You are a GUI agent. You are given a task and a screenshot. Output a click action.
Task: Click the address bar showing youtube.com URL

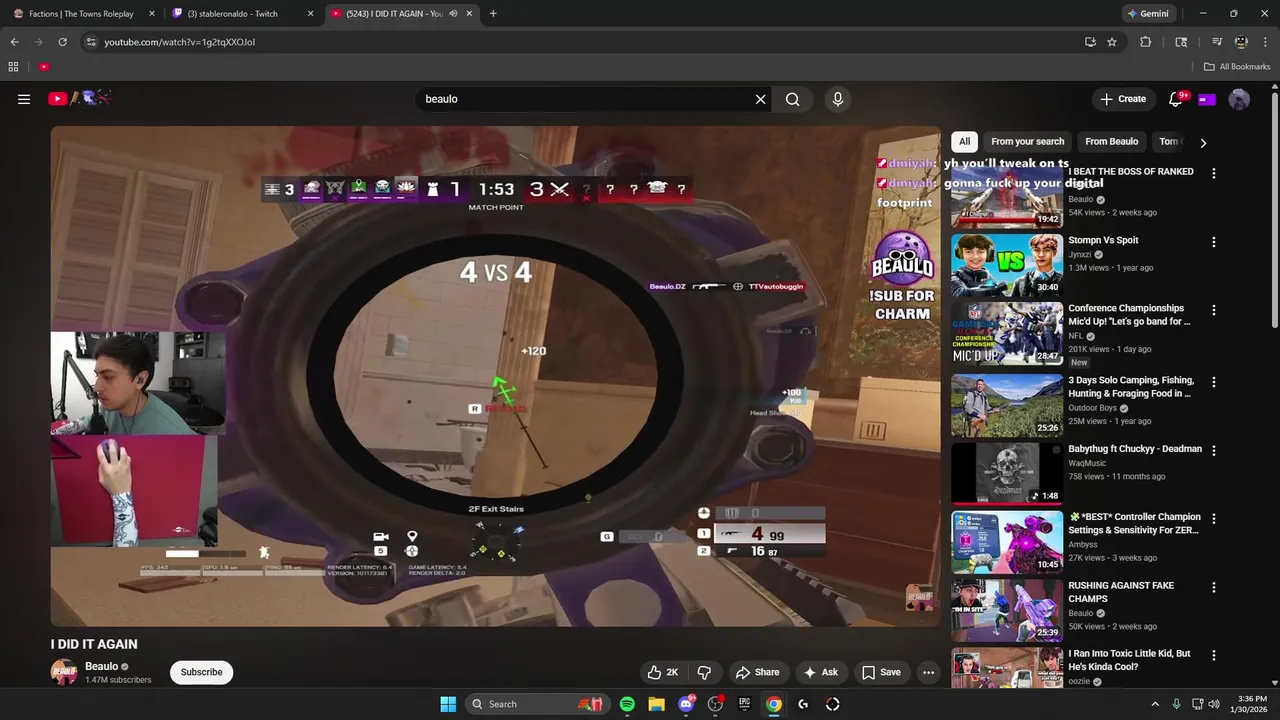click(580, 42)
